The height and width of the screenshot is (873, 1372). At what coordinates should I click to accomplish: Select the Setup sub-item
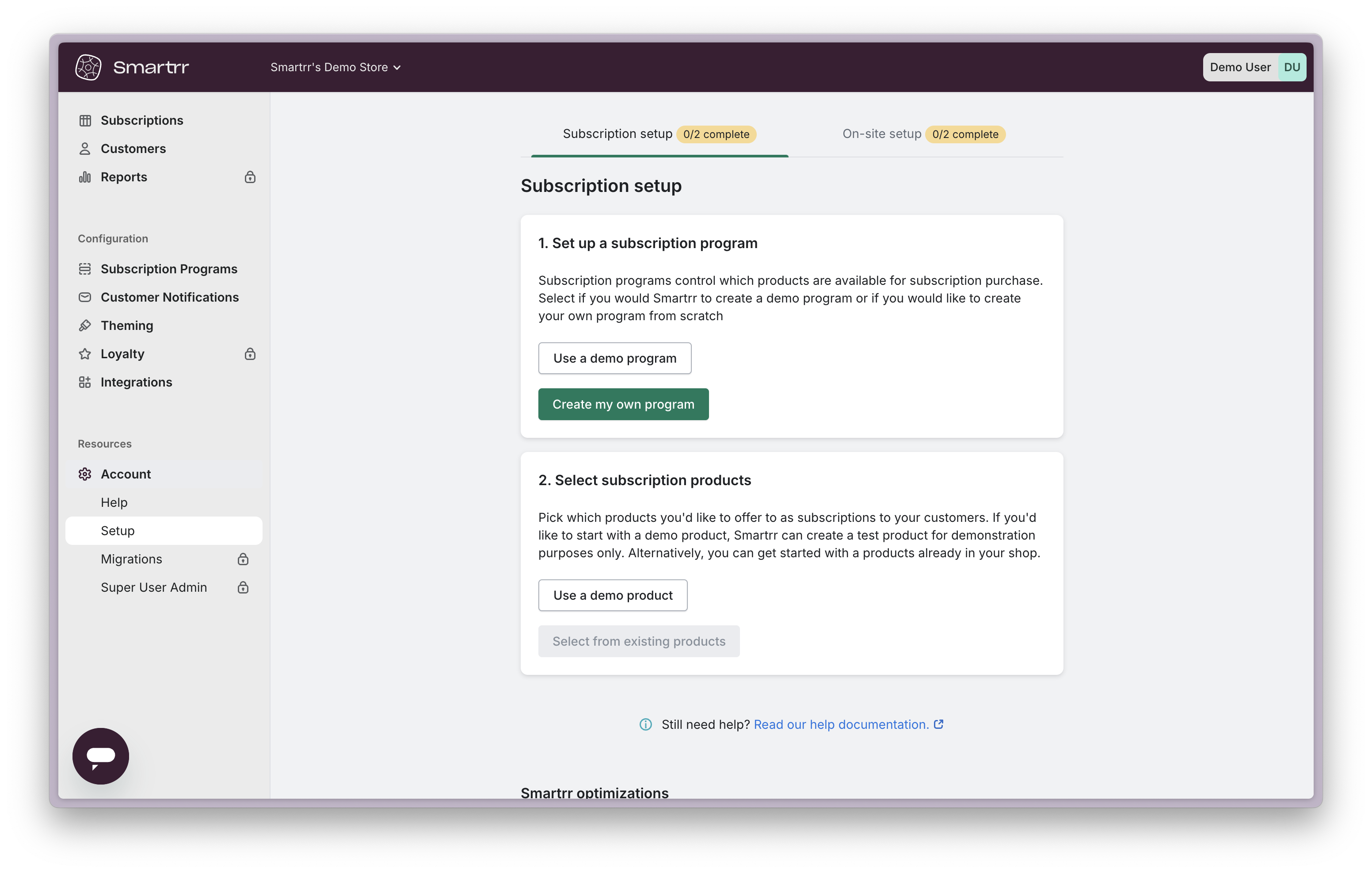pos(164,531)
